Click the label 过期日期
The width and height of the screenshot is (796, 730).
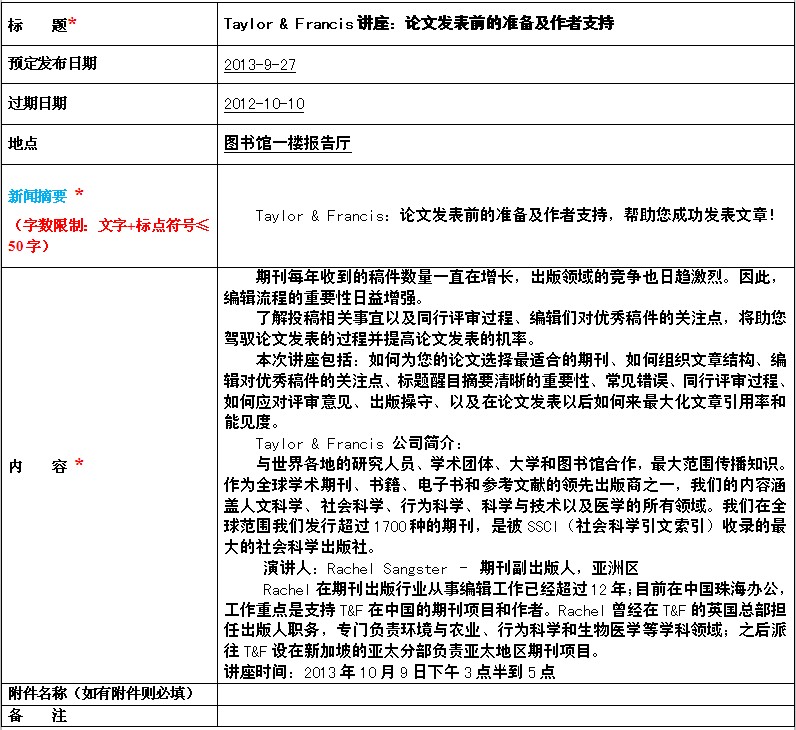point(37,103)
